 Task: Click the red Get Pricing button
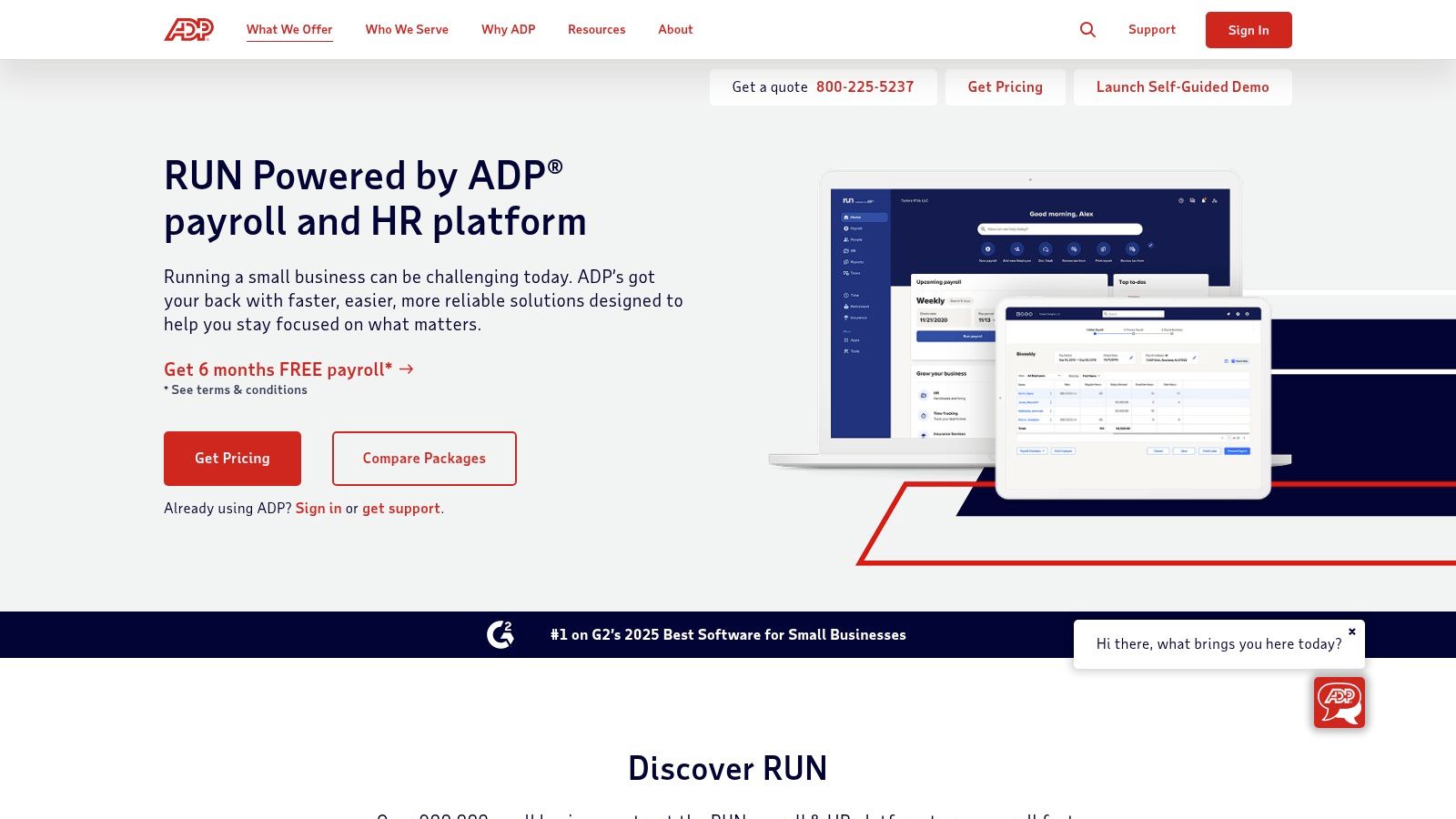pyautogui.click(x=232, y=459)
